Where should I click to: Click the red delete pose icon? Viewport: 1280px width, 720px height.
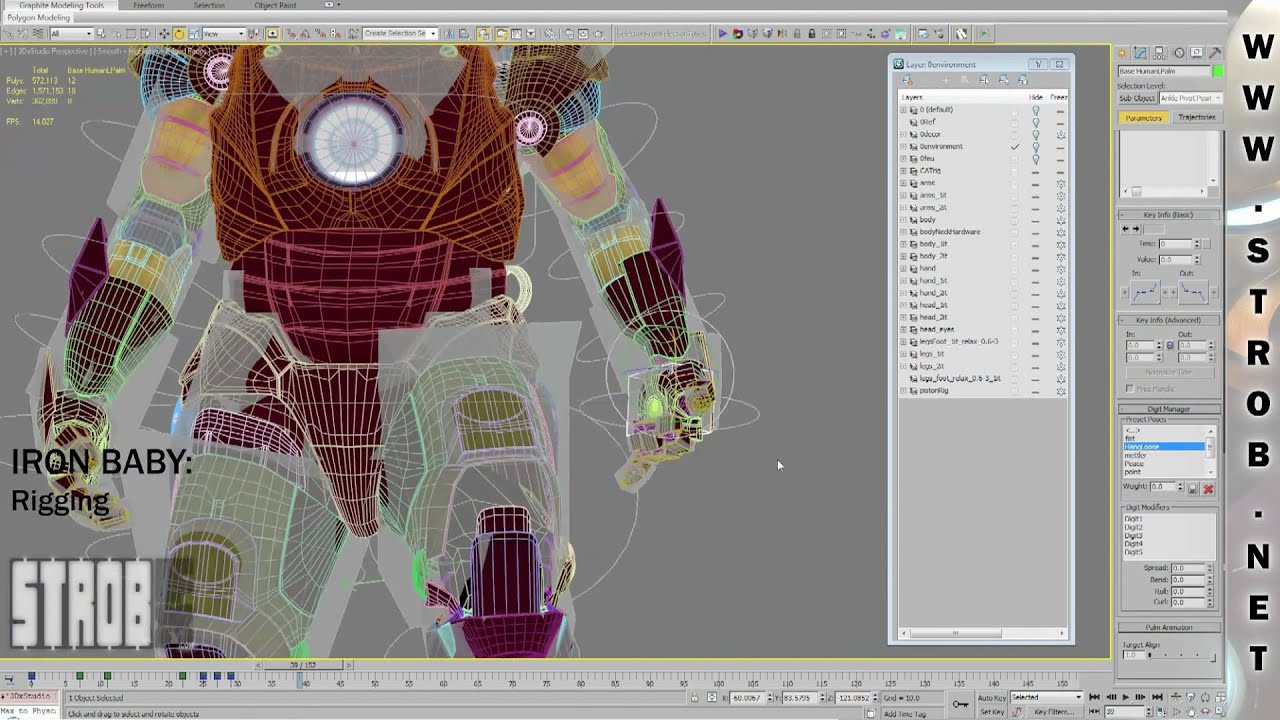[x=1208, y=488]
